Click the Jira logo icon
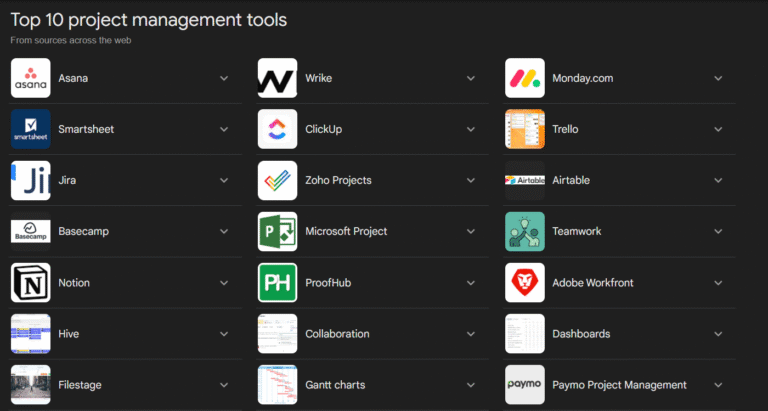This screenshot has width=768, height=411. pyautogui.click(x=30, y=180)
